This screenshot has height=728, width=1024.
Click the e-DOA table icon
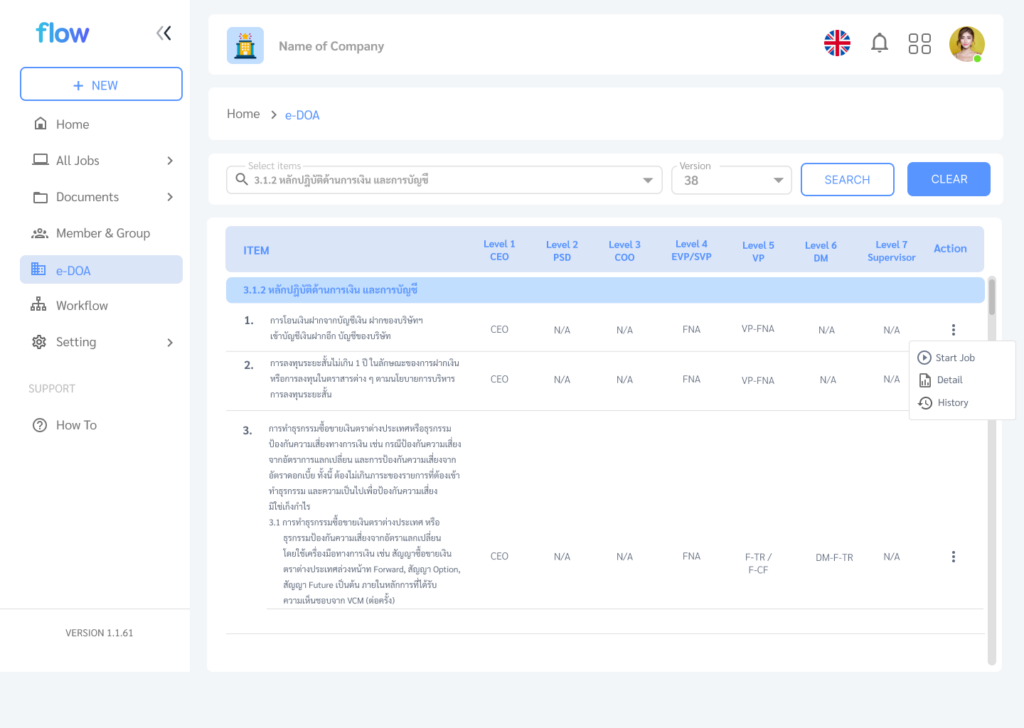(39, 269)
